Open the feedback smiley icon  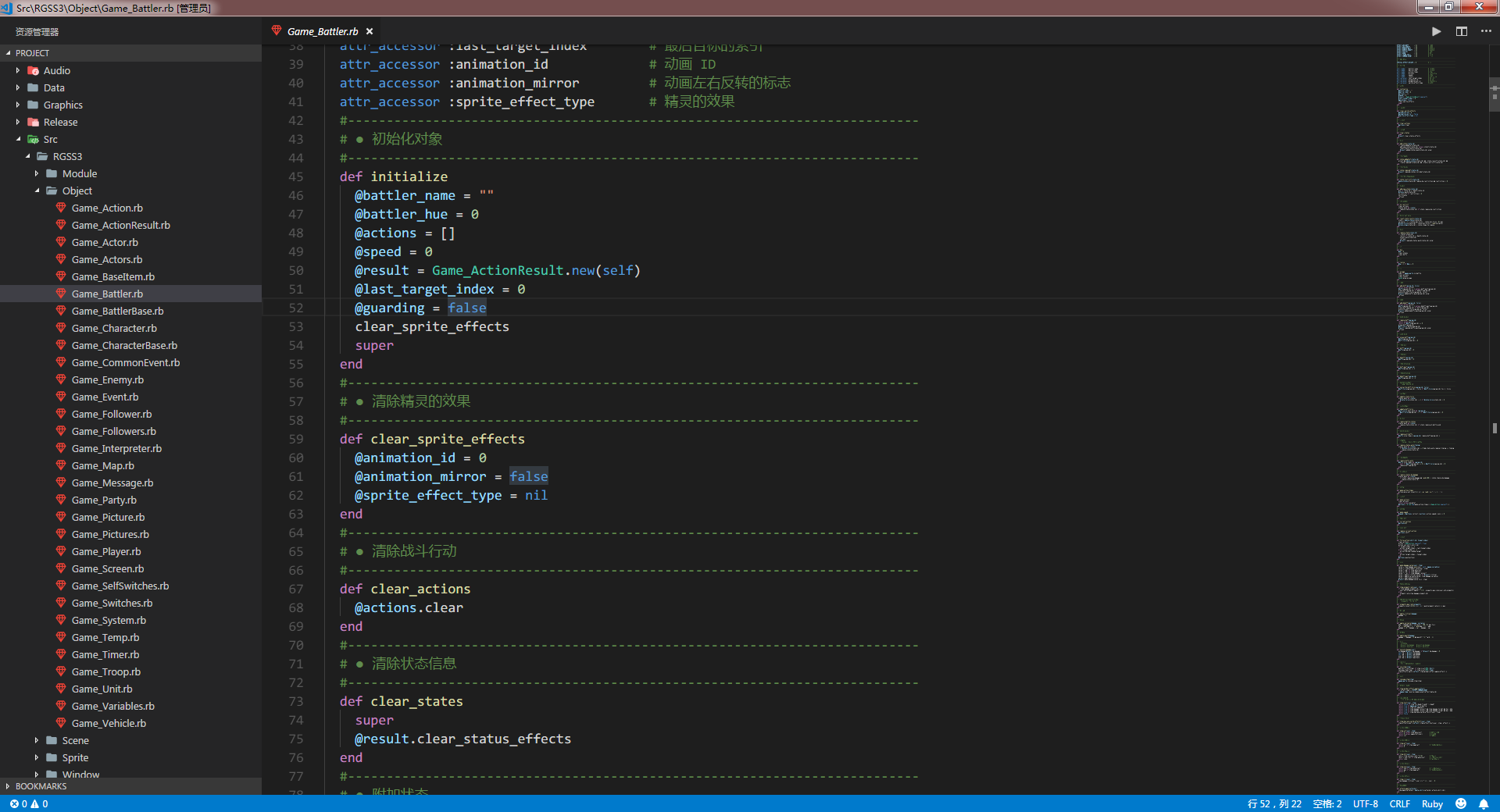click(x=1461, y=803)
